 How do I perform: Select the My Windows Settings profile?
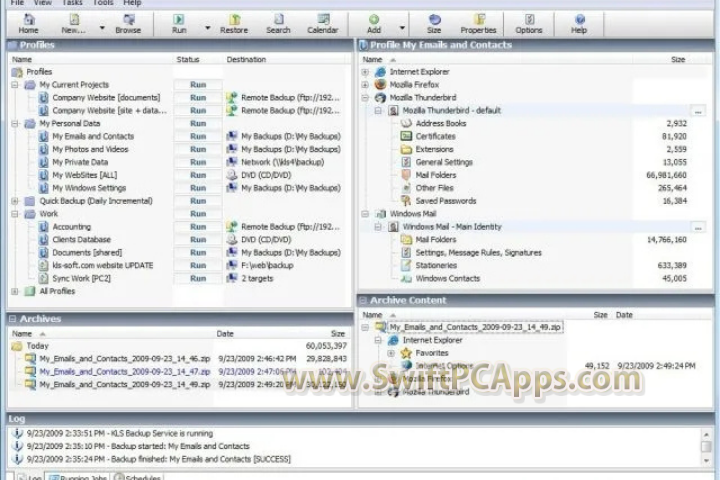point(89,188)
